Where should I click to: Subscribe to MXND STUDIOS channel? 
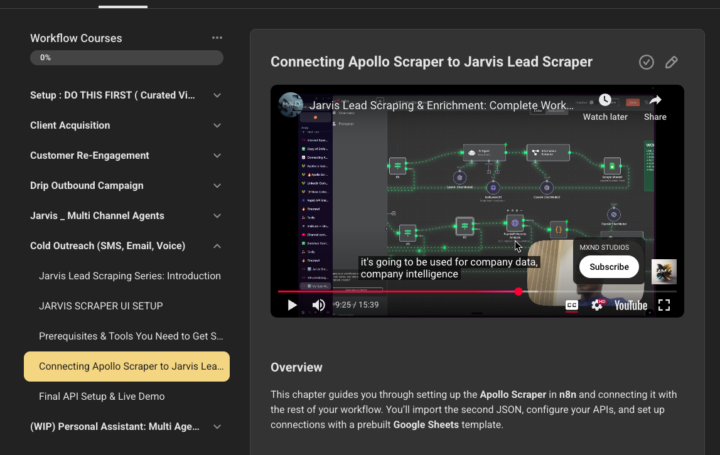click(x=609, y=267)
